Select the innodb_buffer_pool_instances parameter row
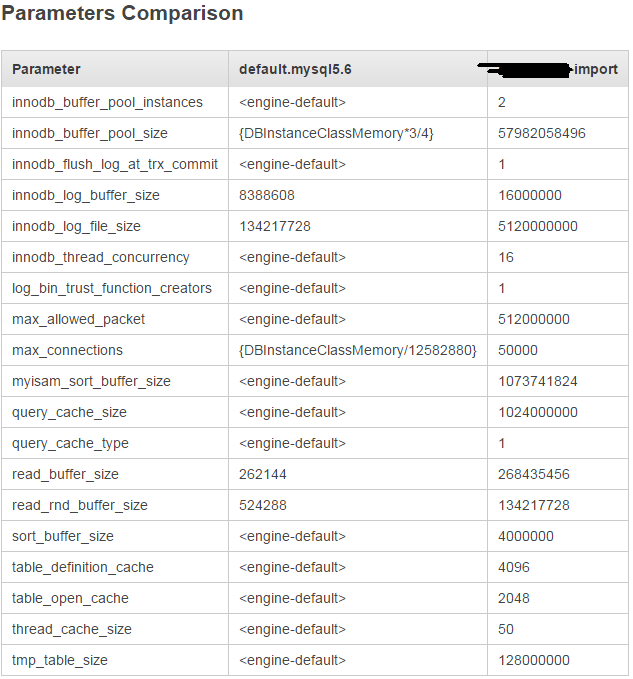 (x=107, y=102)
